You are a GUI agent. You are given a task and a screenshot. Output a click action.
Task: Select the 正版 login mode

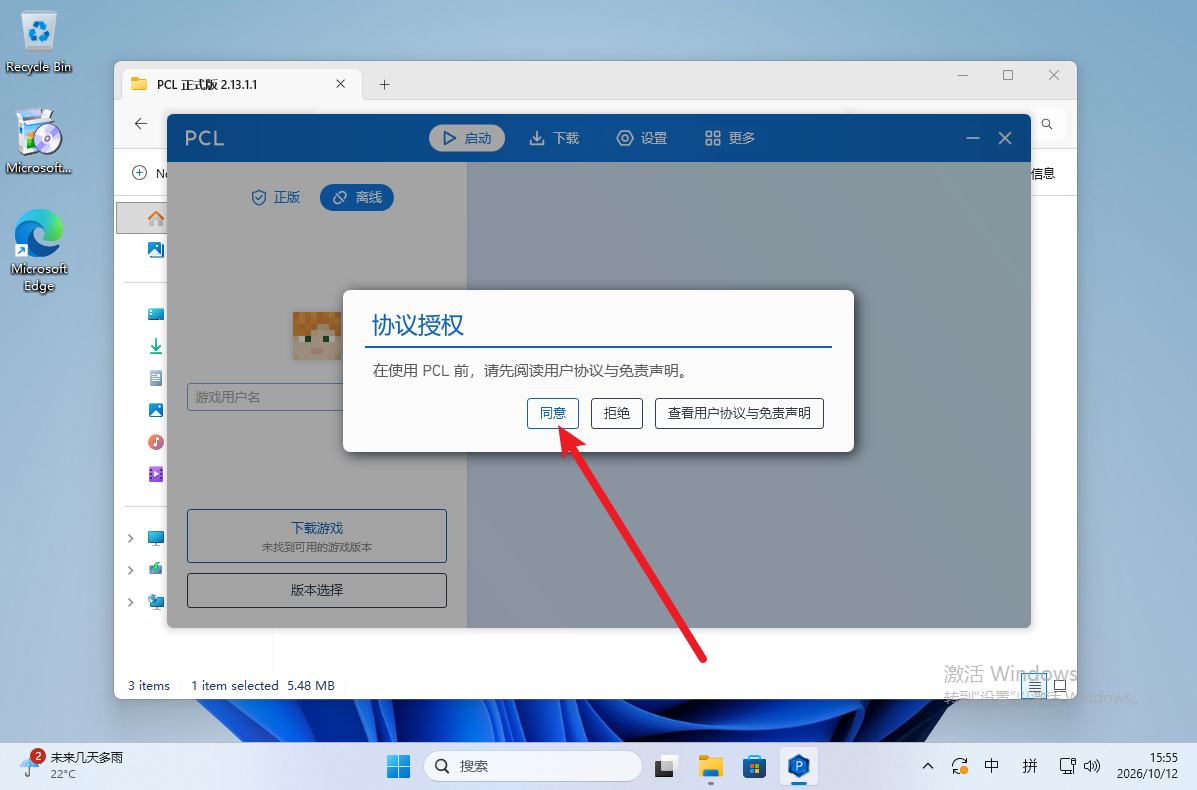click(276, 198)
